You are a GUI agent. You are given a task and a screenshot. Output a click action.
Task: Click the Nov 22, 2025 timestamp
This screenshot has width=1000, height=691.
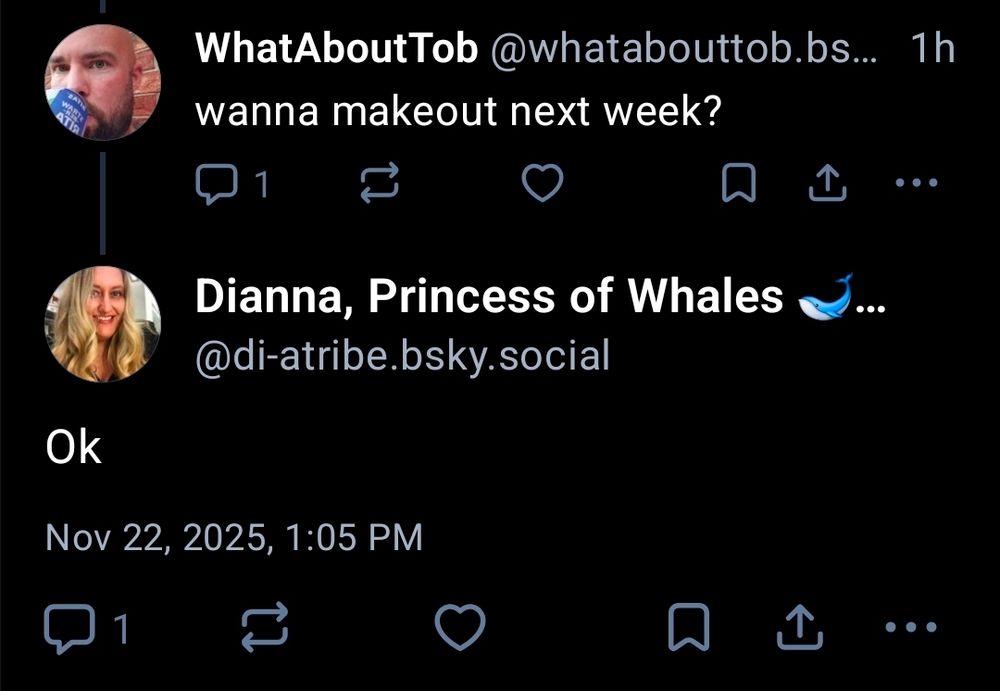click(x=234, y=538)
